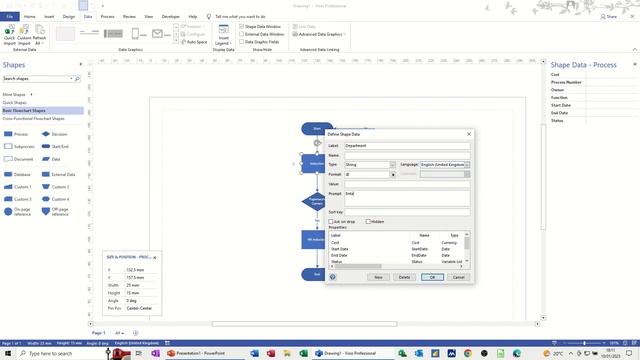
Task: Switch to the Developer tab
Action: 171,17
